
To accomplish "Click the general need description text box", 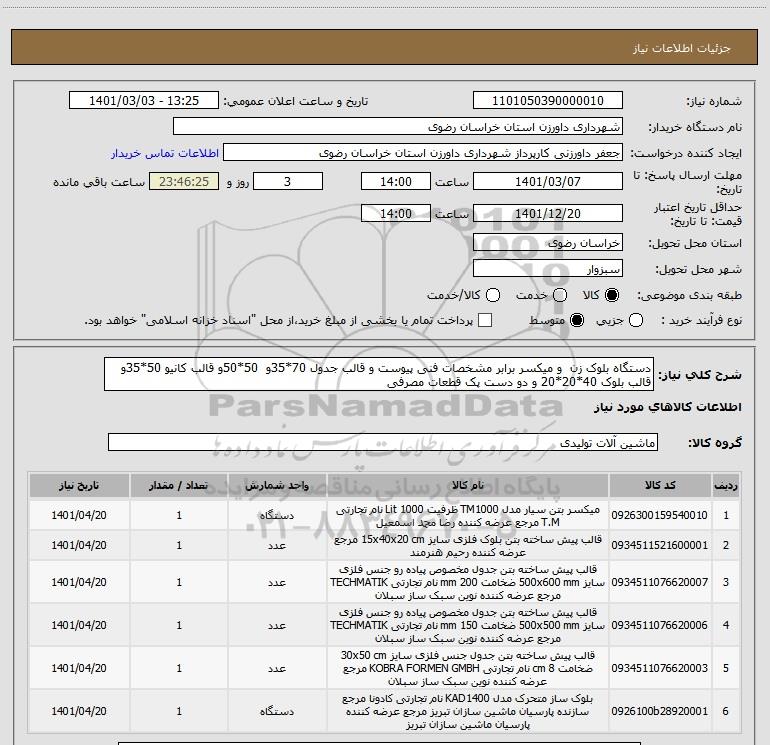I will point(379,374).
